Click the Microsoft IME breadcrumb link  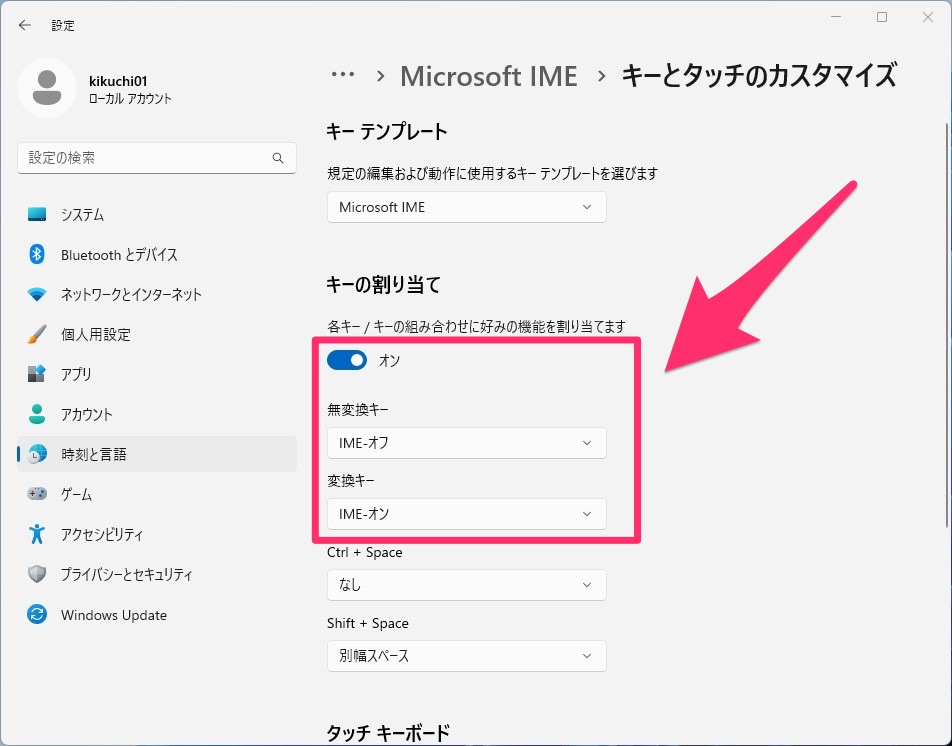coord(488,76)
